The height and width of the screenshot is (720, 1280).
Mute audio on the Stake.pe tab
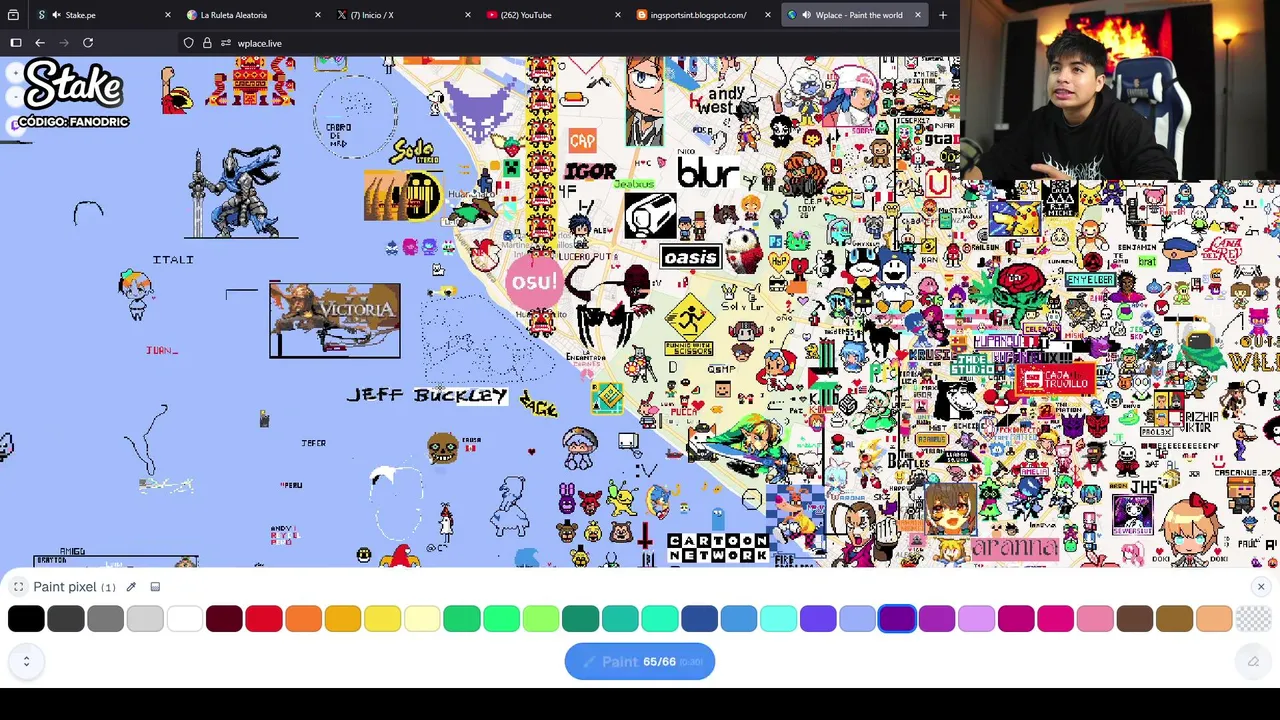pyautogui.click(x=56, y=15)
